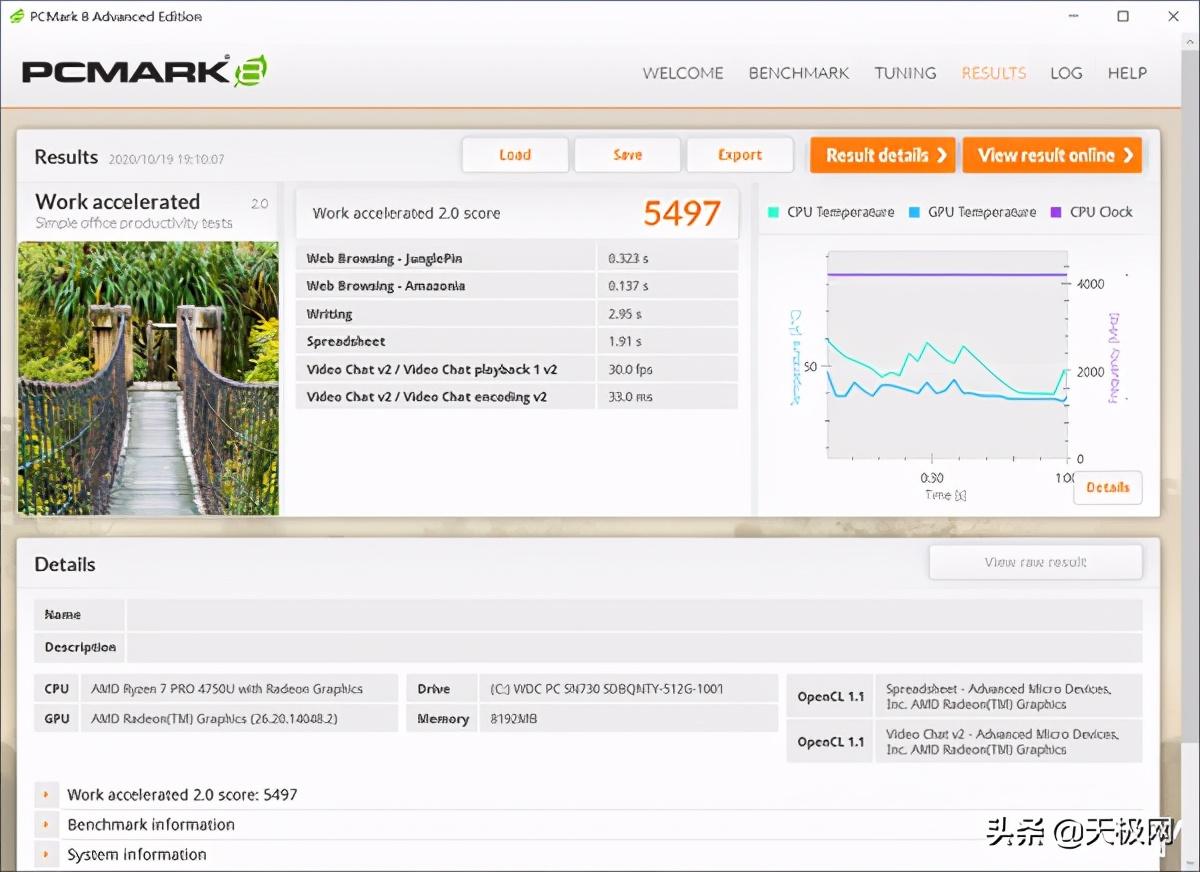
Task: Open the WELCOME tab
Action: [x=683, y=73]
